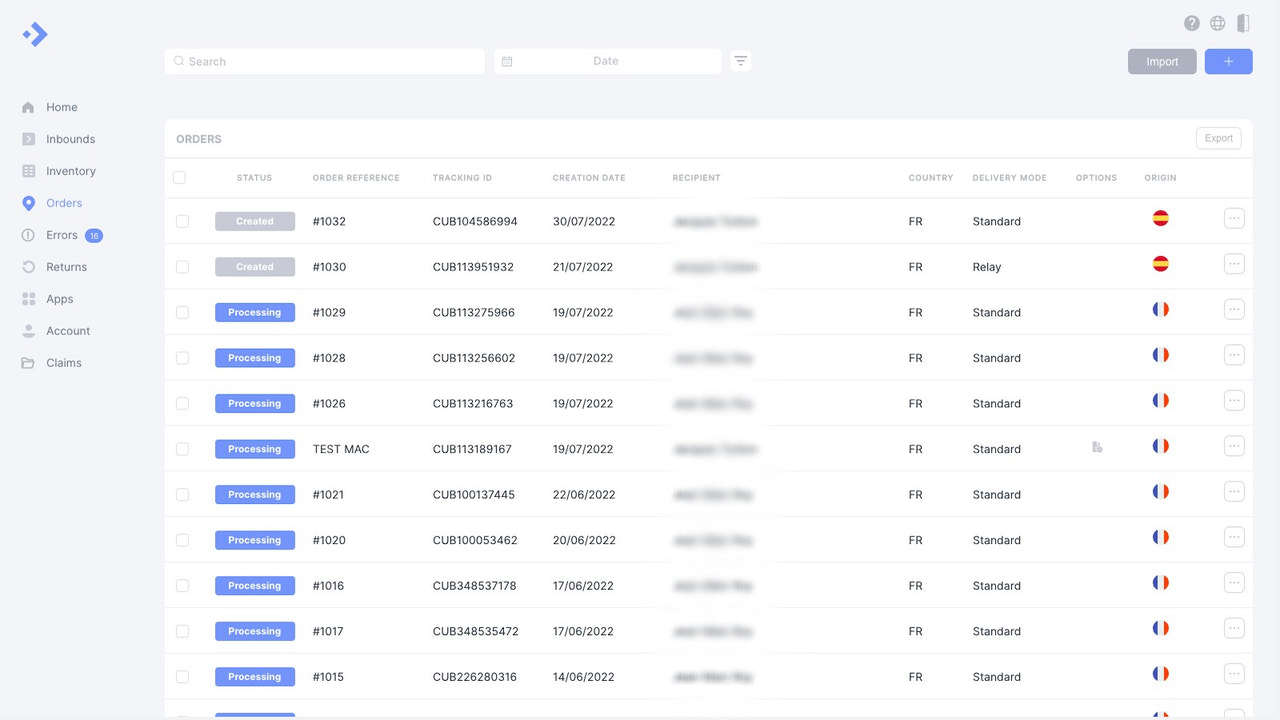Open the Errors page showing 16 errors
1280x720 pixels.
click(63, 235)
